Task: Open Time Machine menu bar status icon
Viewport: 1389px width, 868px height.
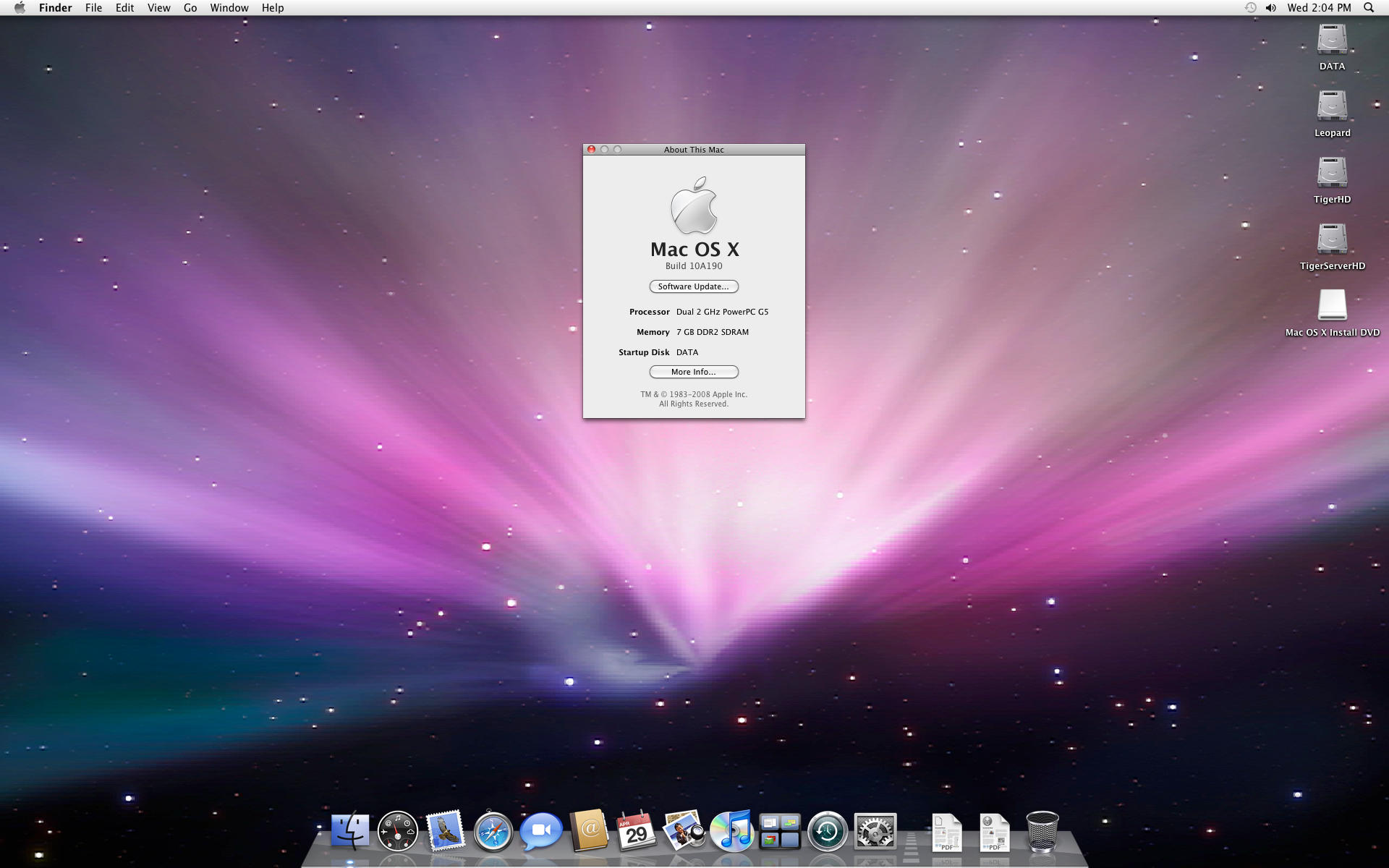Action: [x=1250, y=8]
